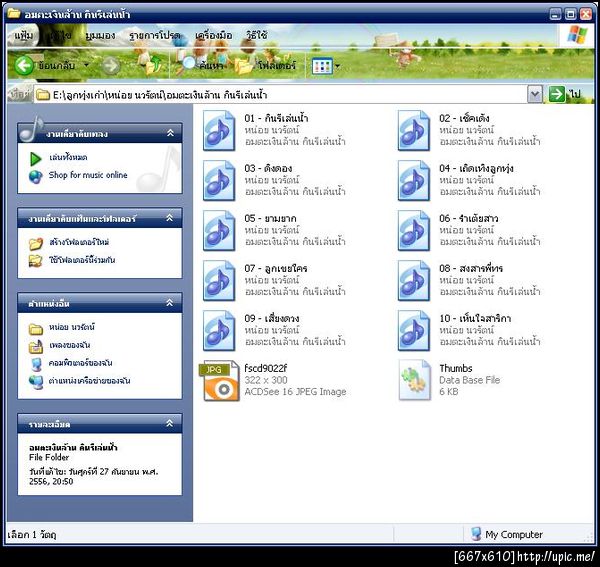
Task: Click the network places icon ตำแหน่งเครือข่ายของฉัน
Action: [x=36, y=381]
